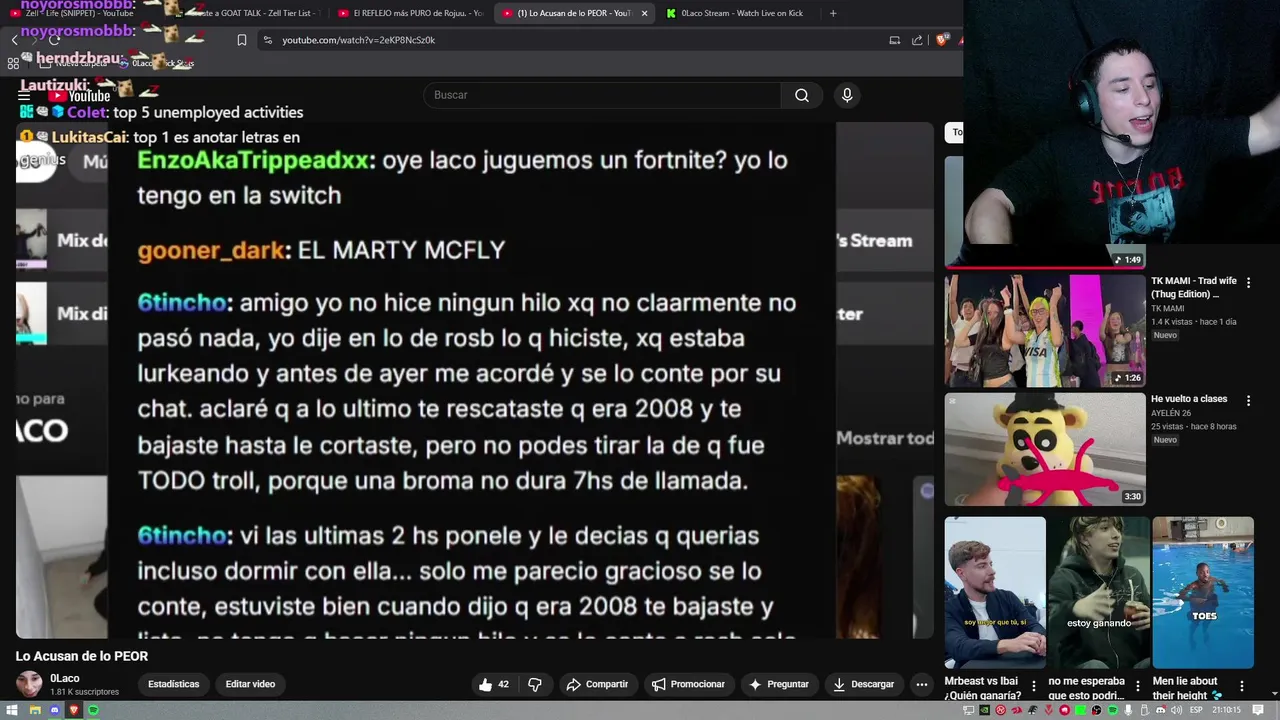Viewport: 1280px width, 720px height.
Task: Click Descargar to download the video
Action: (x=863, y=684)
